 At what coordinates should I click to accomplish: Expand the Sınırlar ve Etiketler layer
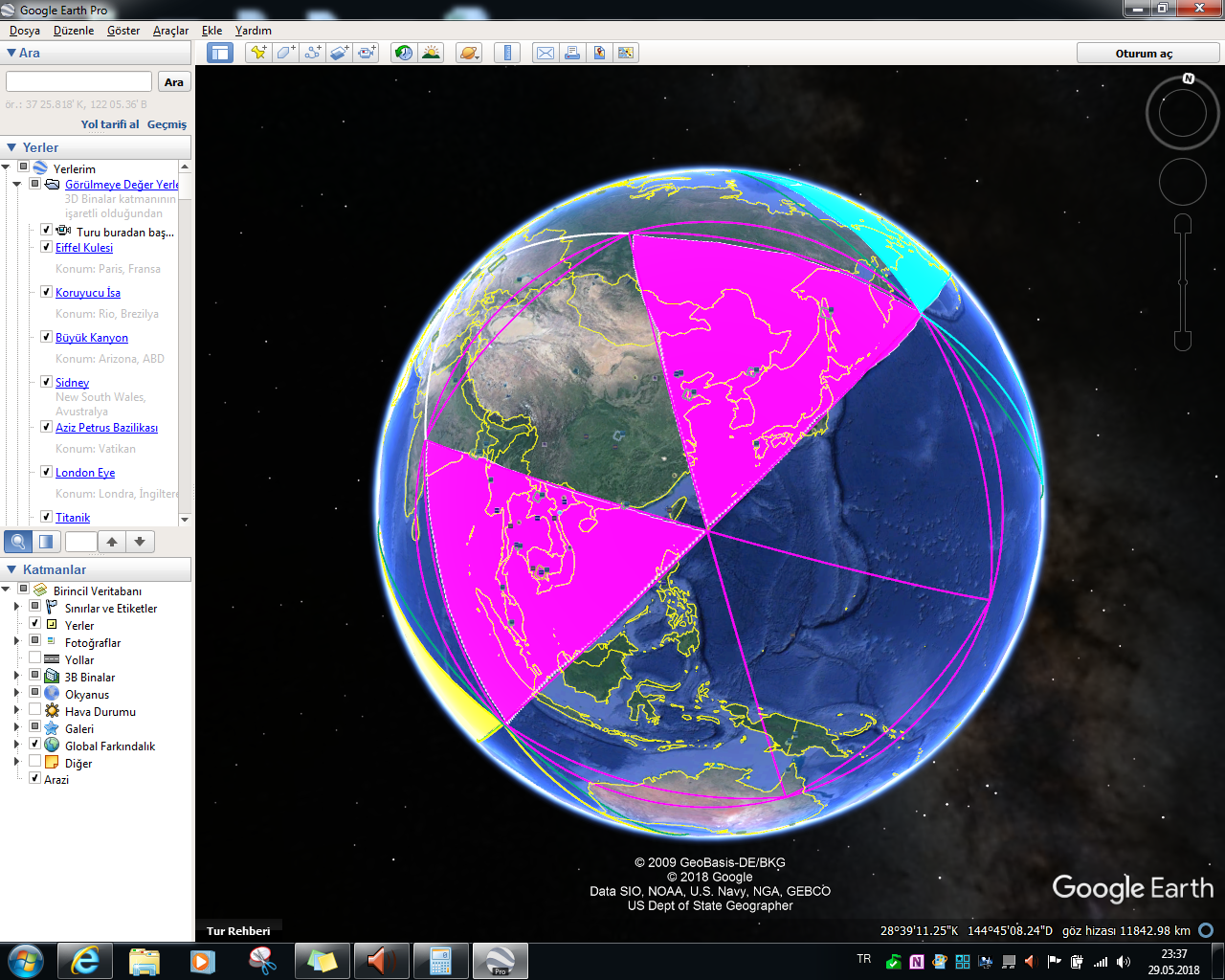16,608
